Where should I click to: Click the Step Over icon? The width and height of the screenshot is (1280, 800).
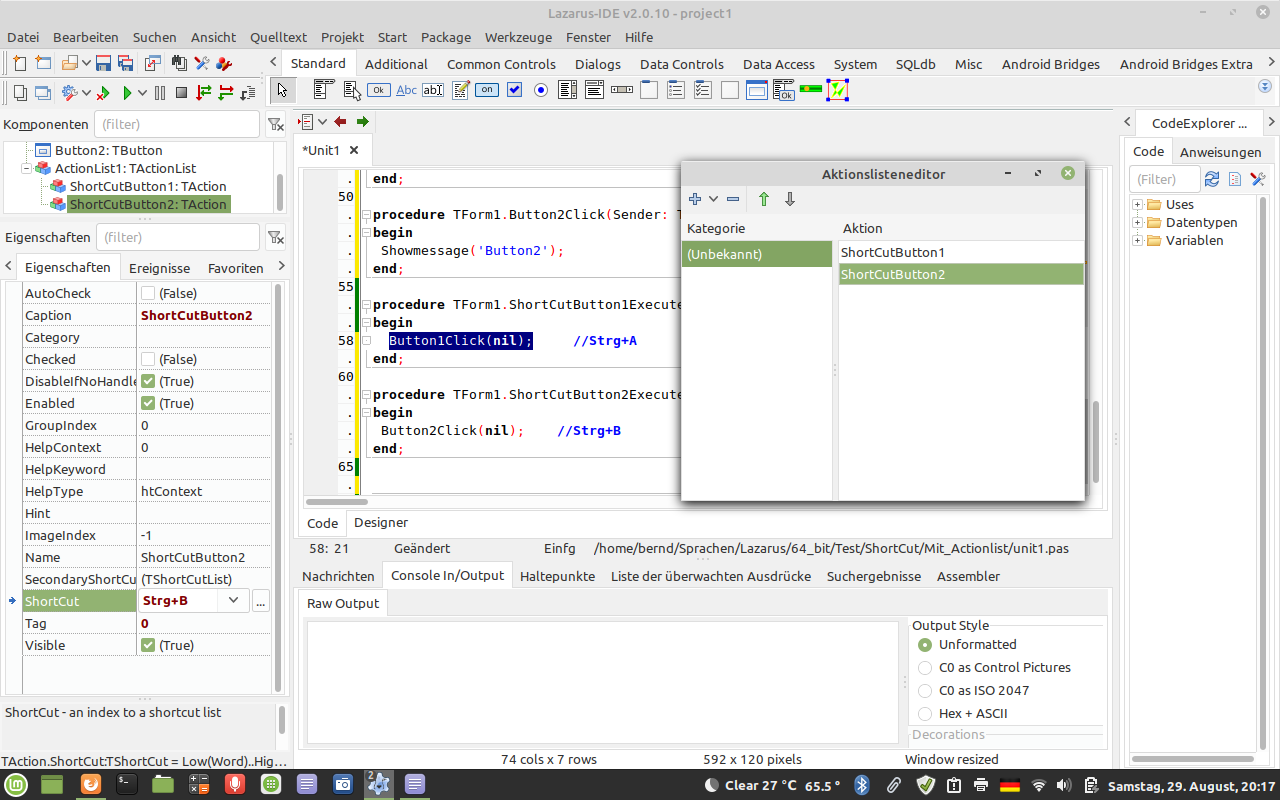click(x=226, y=93)
